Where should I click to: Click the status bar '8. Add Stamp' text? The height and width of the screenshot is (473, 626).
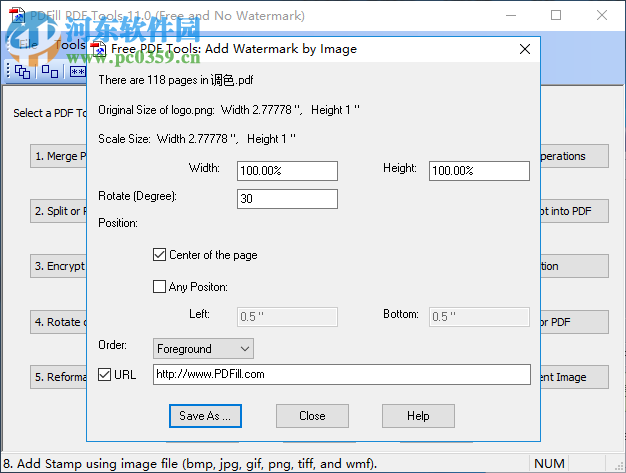[190, 464]
